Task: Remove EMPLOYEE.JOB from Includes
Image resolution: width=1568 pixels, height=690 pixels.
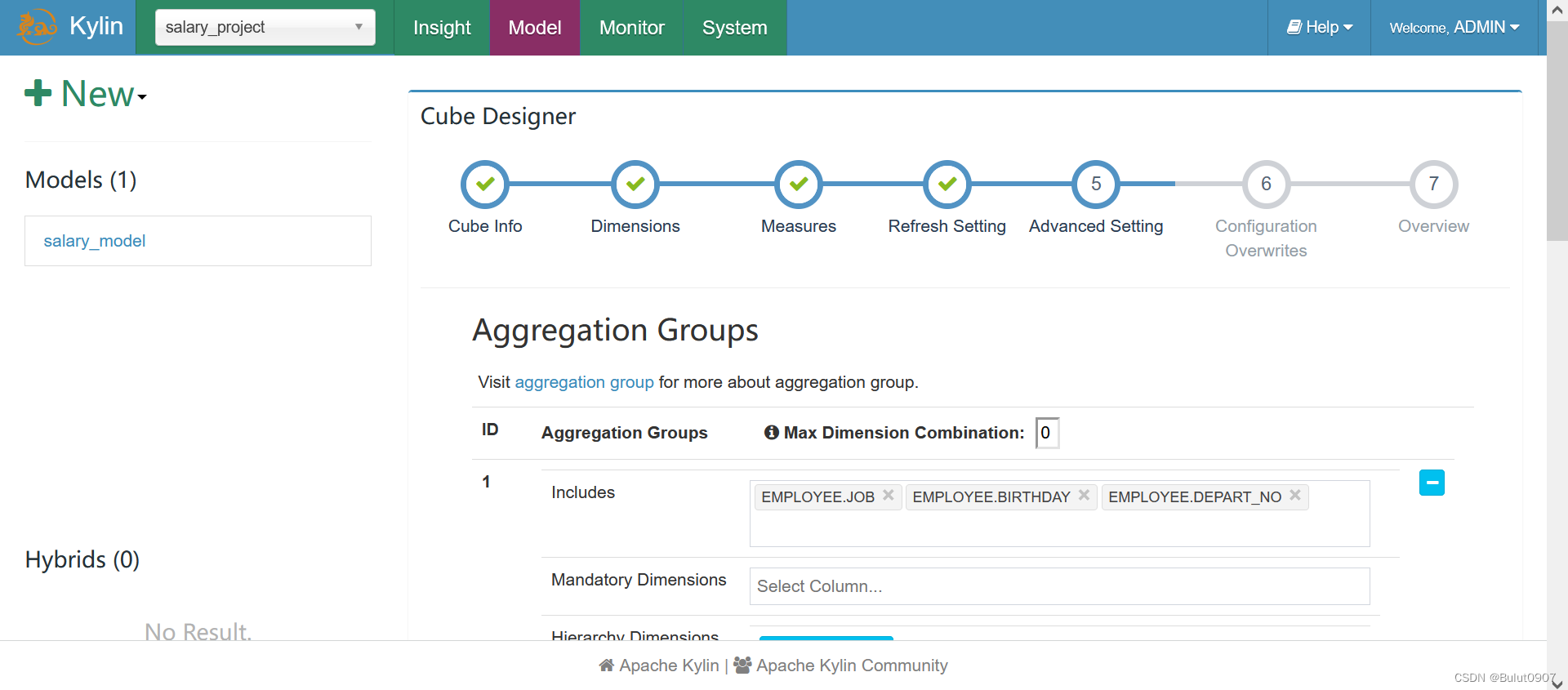Action: point(889,496)
